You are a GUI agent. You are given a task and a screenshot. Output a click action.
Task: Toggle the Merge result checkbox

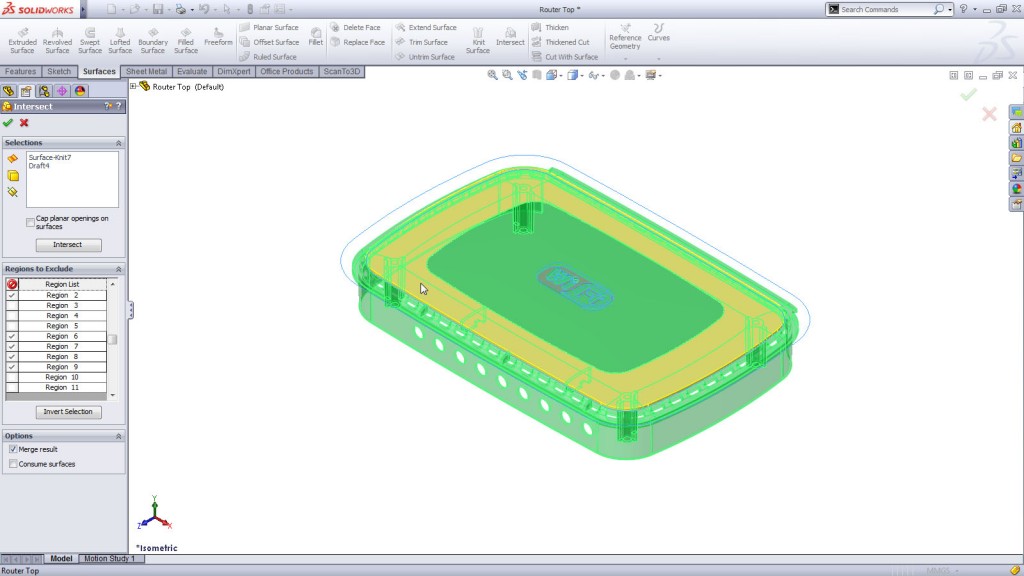(13, 449)
